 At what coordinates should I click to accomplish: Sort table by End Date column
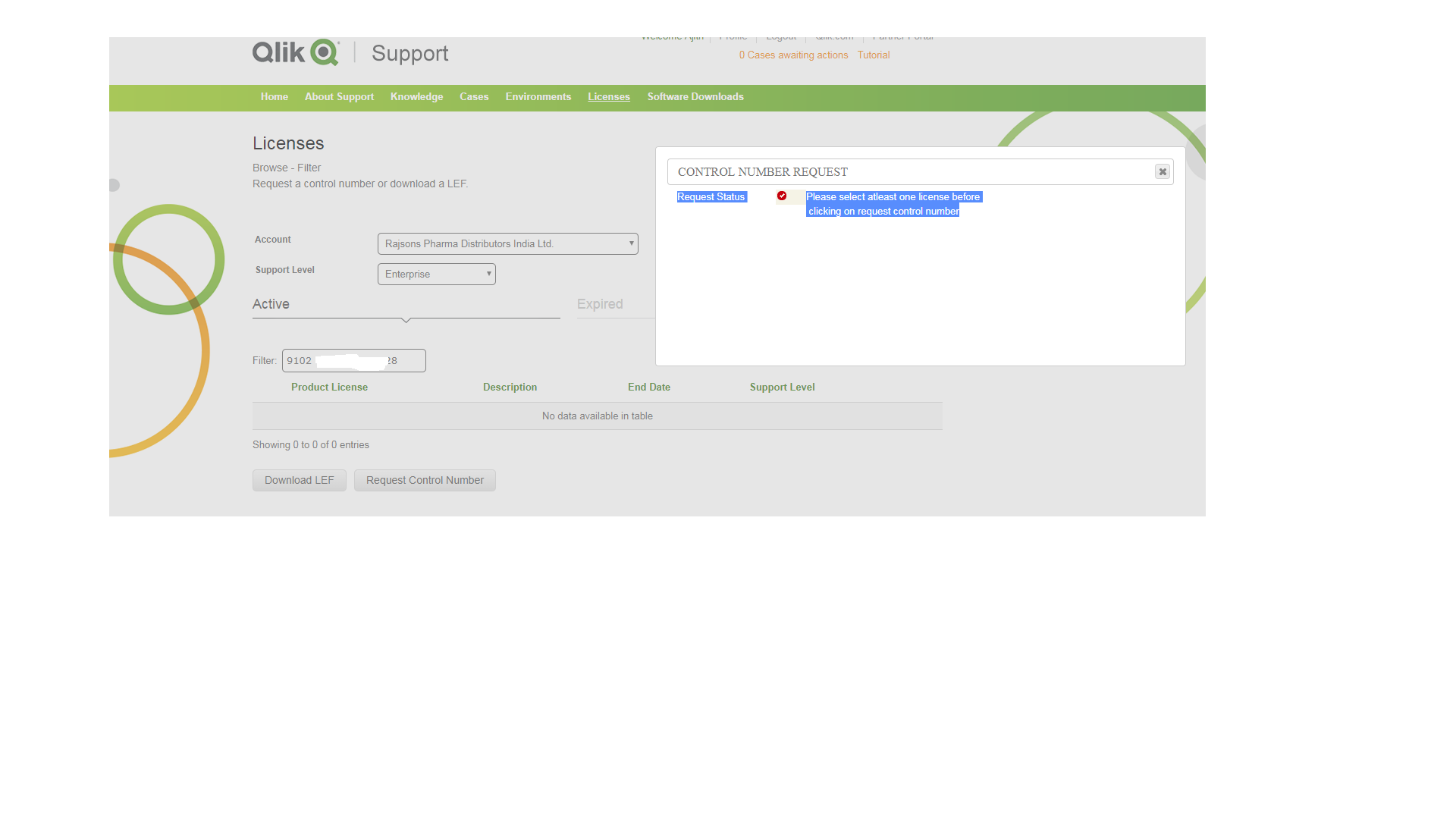click(x=648, y=388)
